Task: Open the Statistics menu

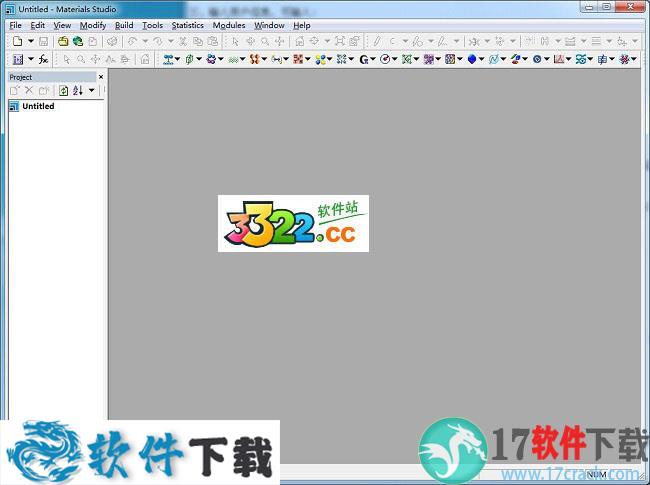Action: tap(187, 25)
